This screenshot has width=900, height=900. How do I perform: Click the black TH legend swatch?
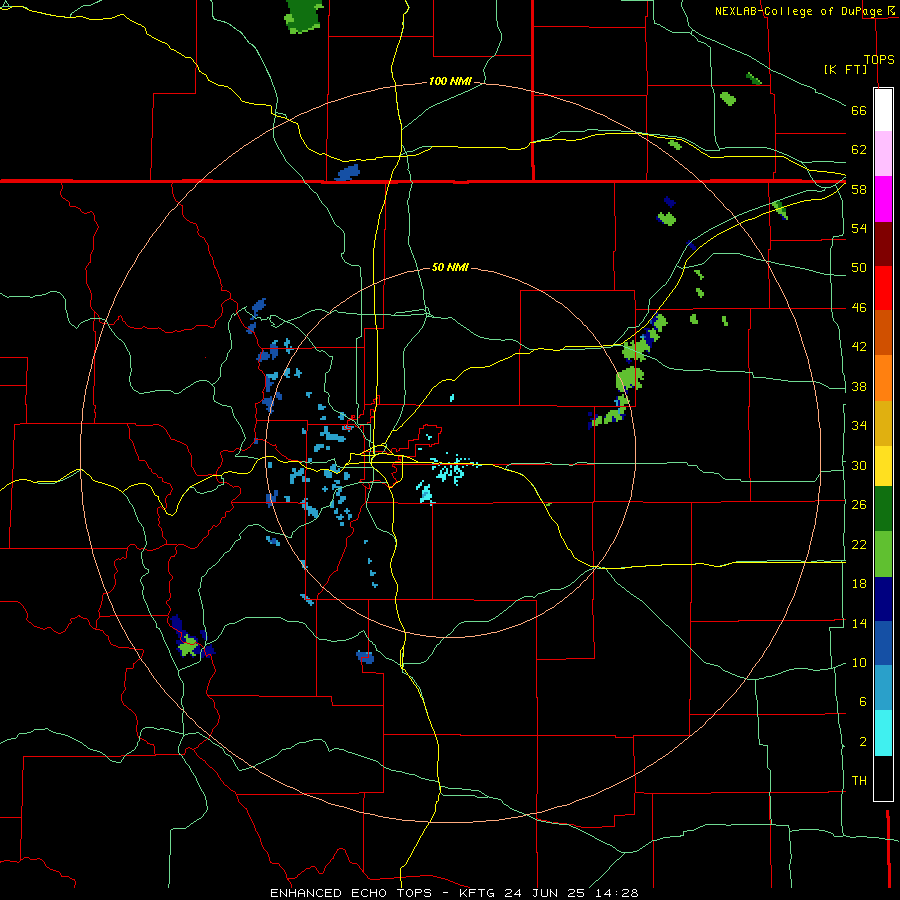[883, 778]
